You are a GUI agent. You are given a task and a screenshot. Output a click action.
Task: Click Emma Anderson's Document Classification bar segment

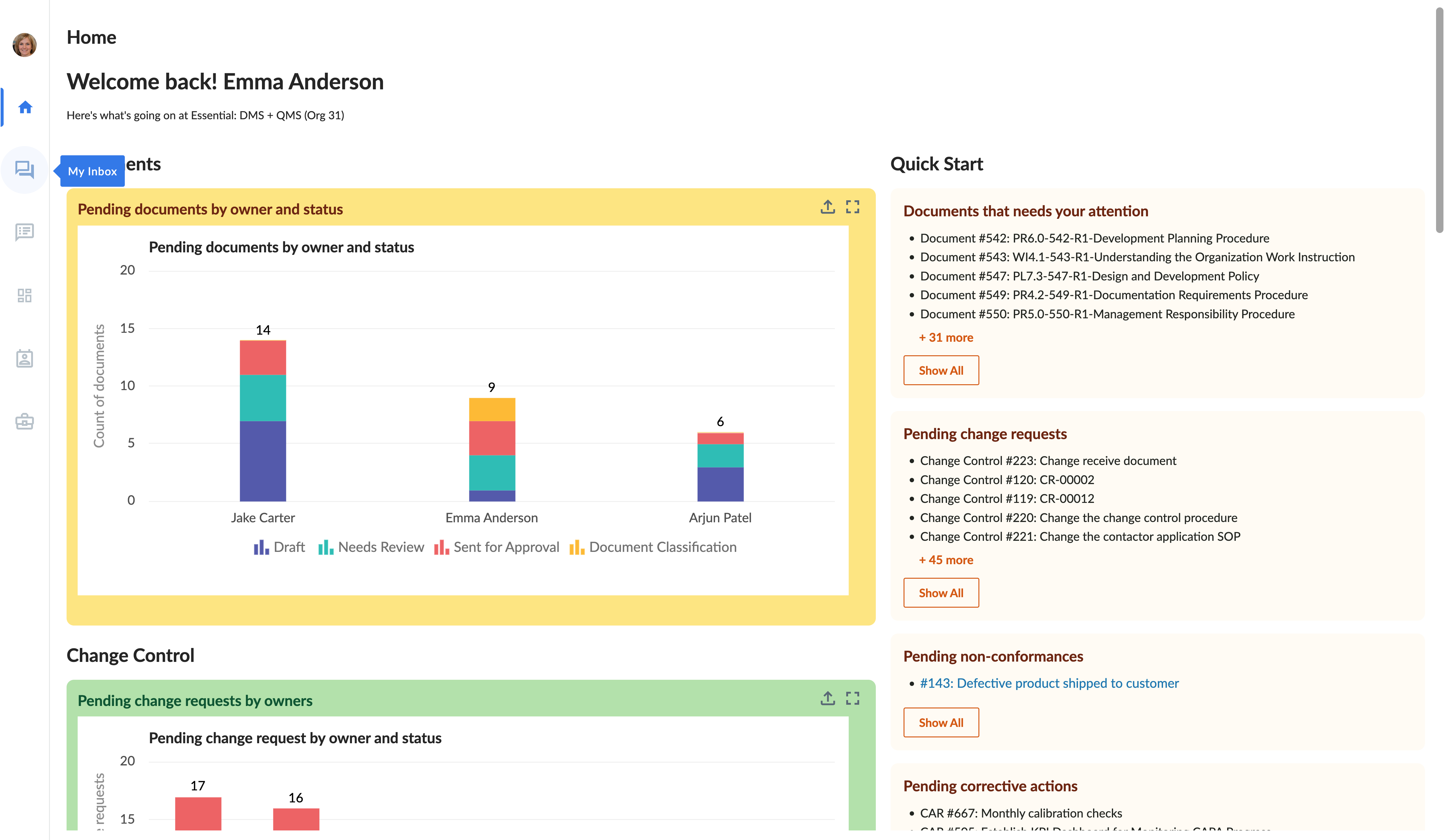click(x=492, y=409)
